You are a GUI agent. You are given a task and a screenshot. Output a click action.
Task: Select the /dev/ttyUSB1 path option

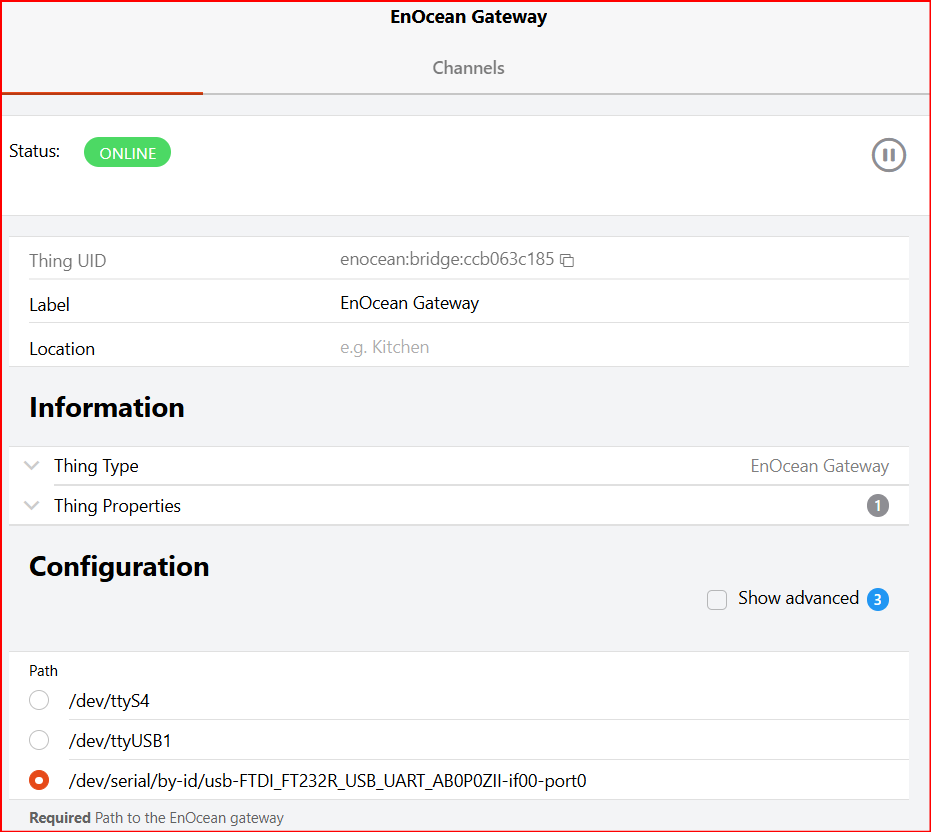pos(39,740)
